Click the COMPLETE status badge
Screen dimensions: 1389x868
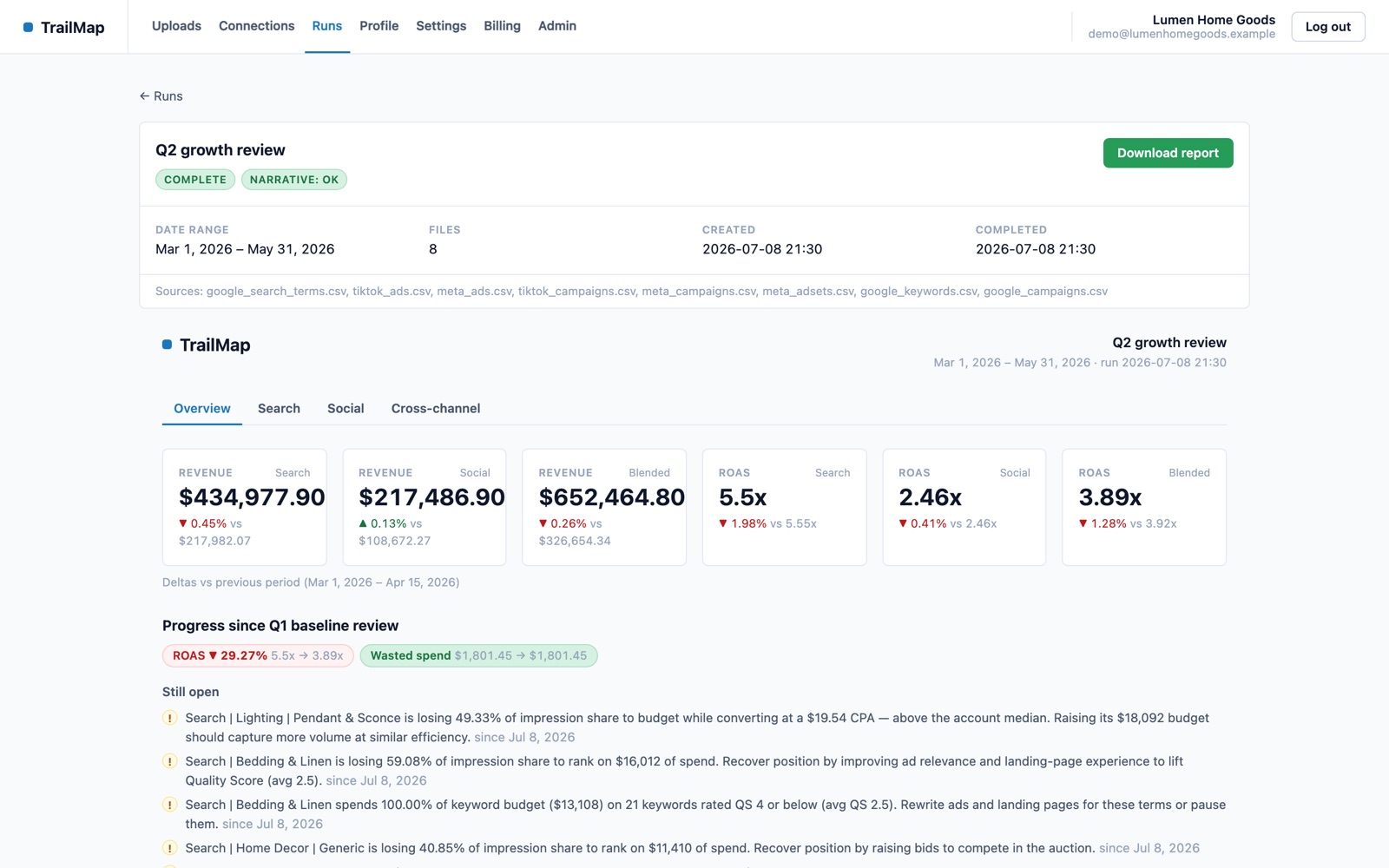[195, 180]
